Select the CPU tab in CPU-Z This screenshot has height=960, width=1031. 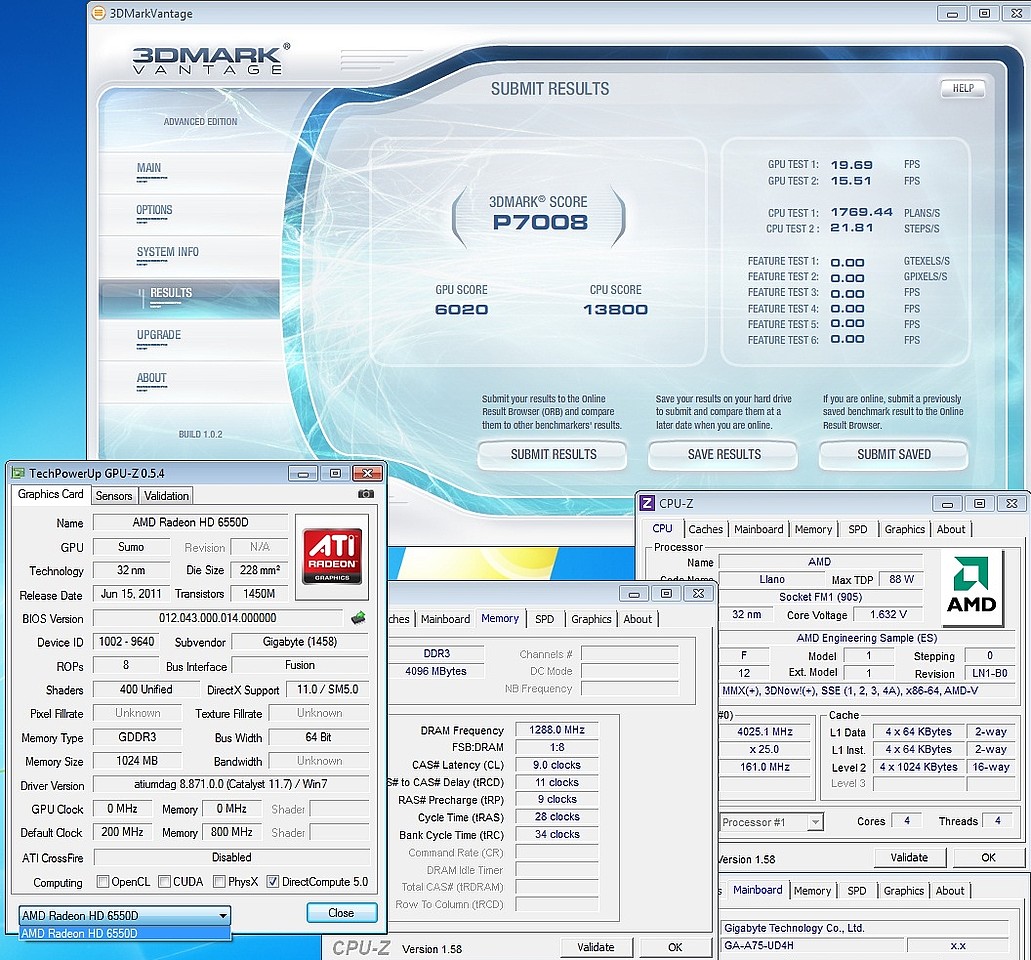(x=662, y=529)
